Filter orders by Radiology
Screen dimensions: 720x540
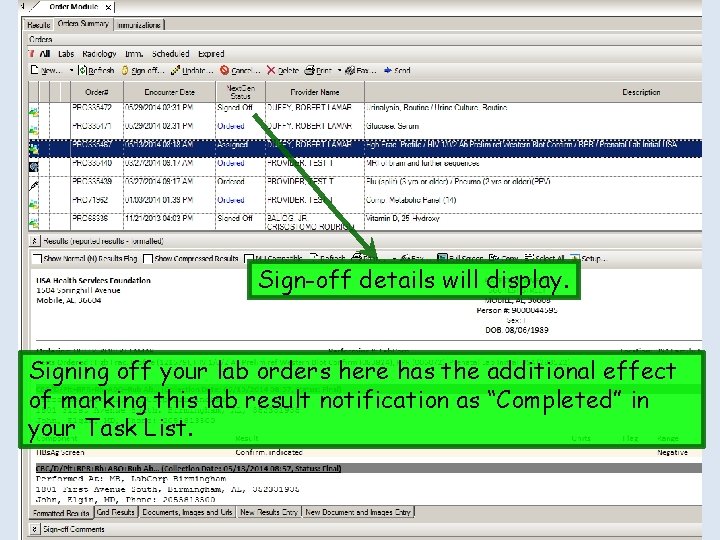tap(99, 54)
